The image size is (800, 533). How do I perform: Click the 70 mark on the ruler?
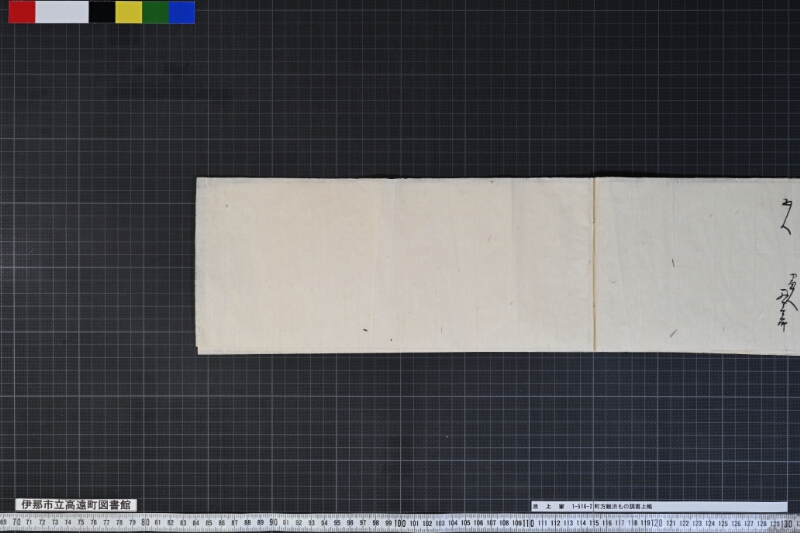coord(16,521)
